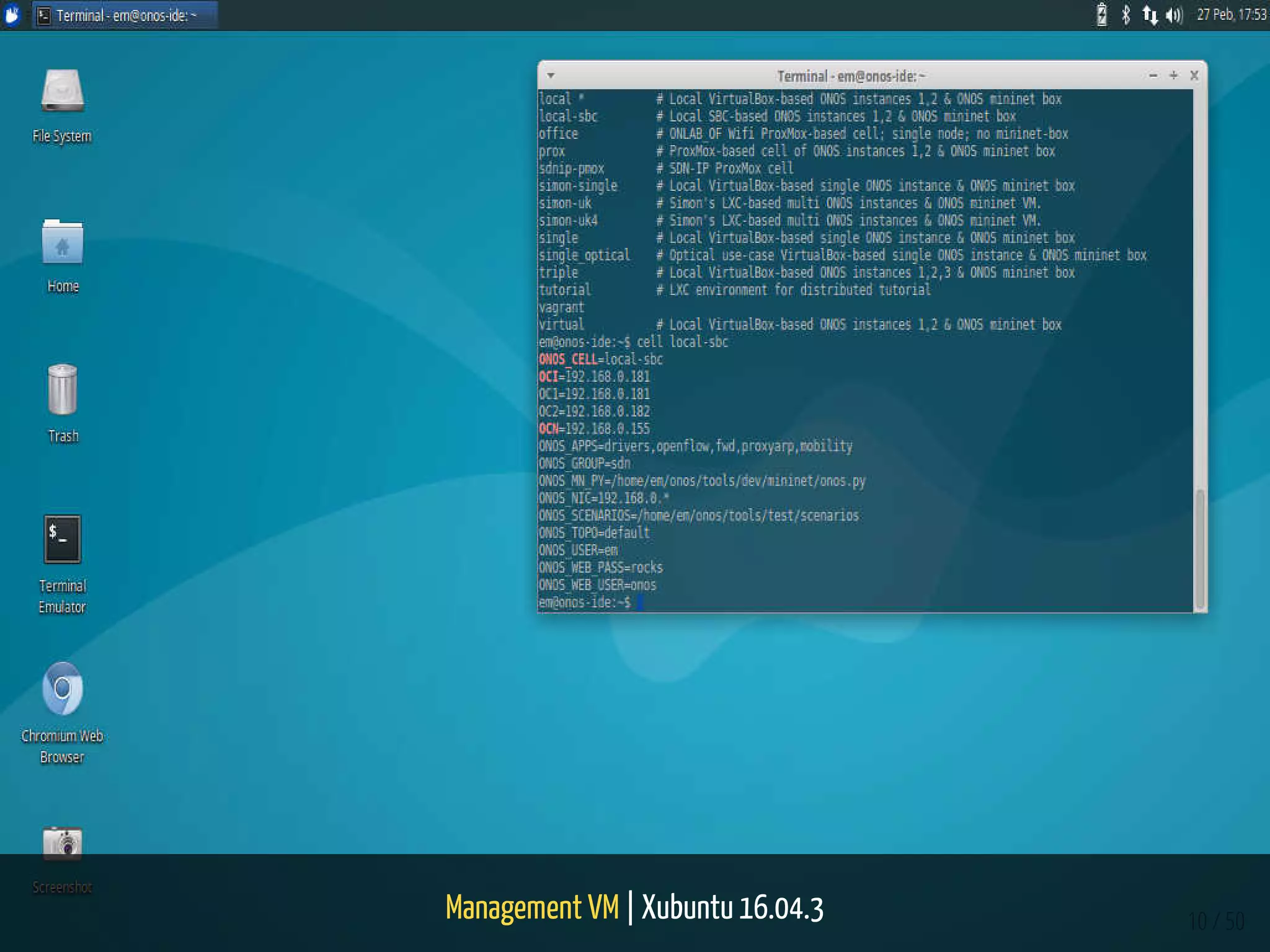
Task: Click the ONOS_NIC=192.168.0.* line
Action: tap(604, 498)
